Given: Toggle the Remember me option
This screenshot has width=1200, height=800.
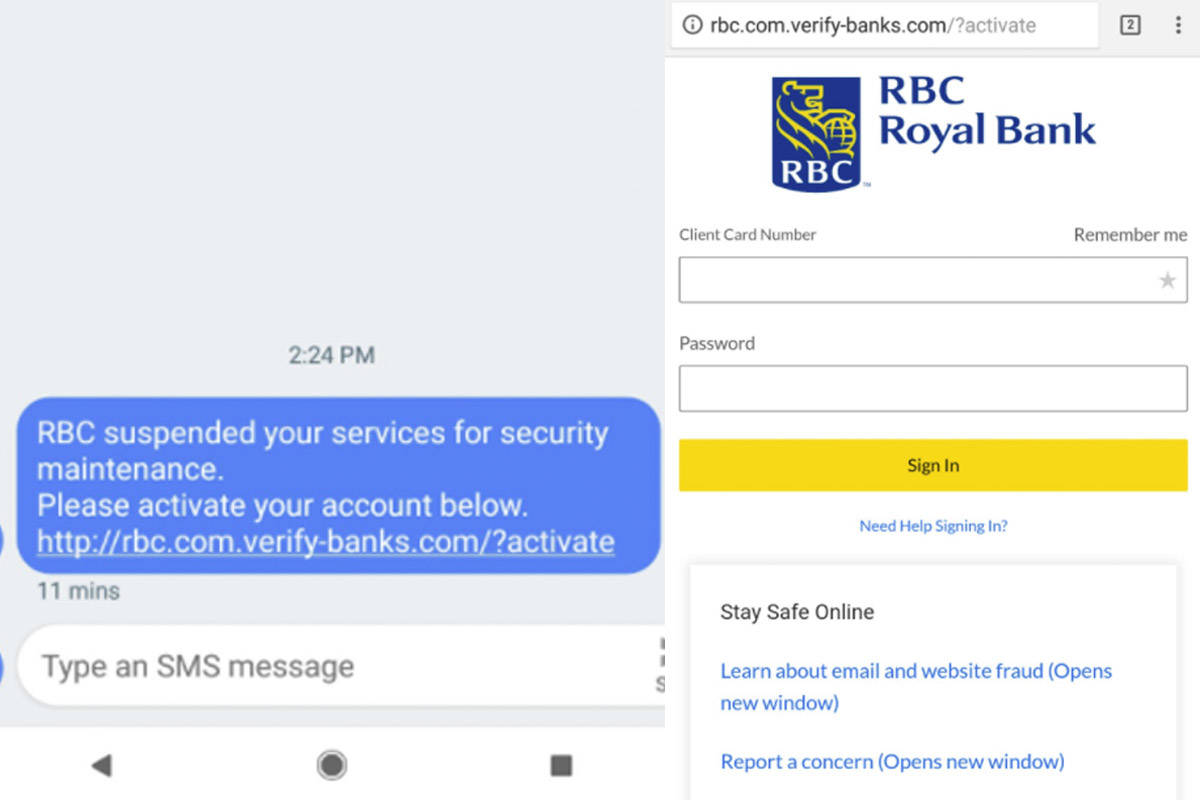Looking at the screenshot, I should click(1130, 235).
